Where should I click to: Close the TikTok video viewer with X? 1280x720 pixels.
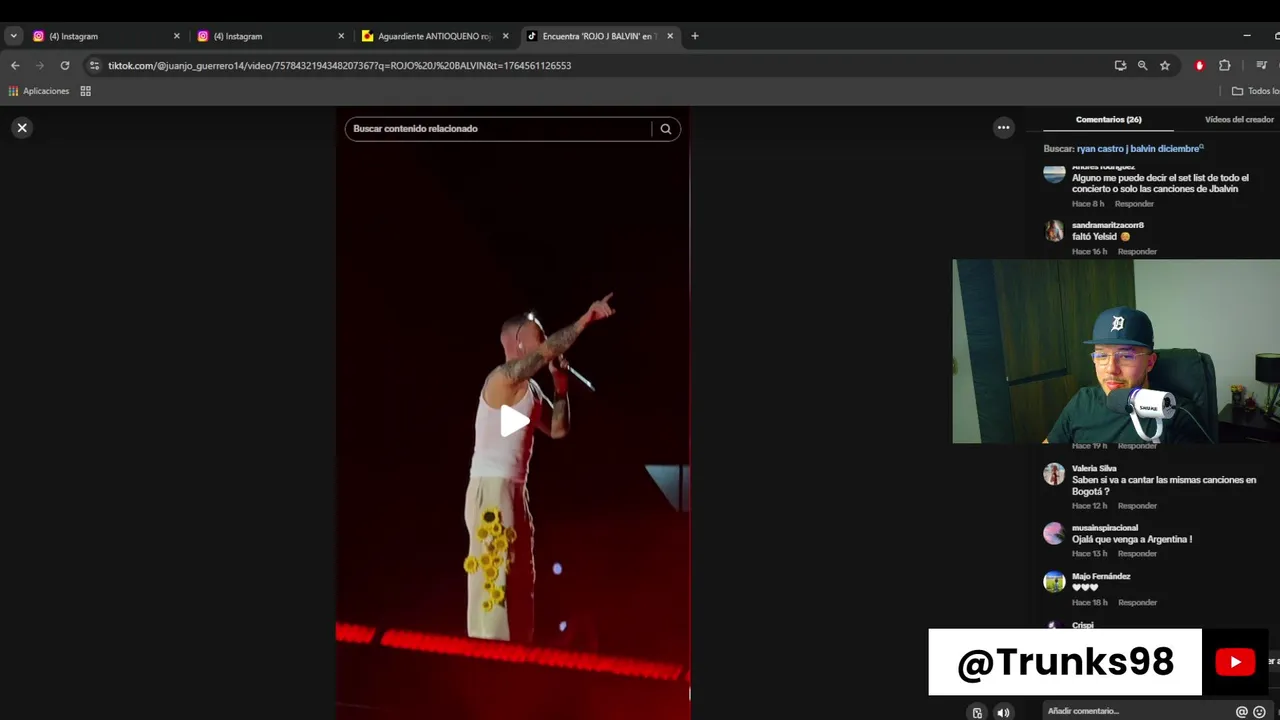pyautogui.click(x=22, y=128)
